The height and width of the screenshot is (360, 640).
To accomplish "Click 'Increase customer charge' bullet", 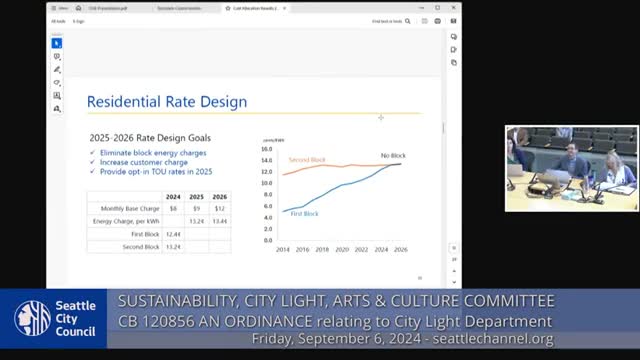I will (144, 162).
